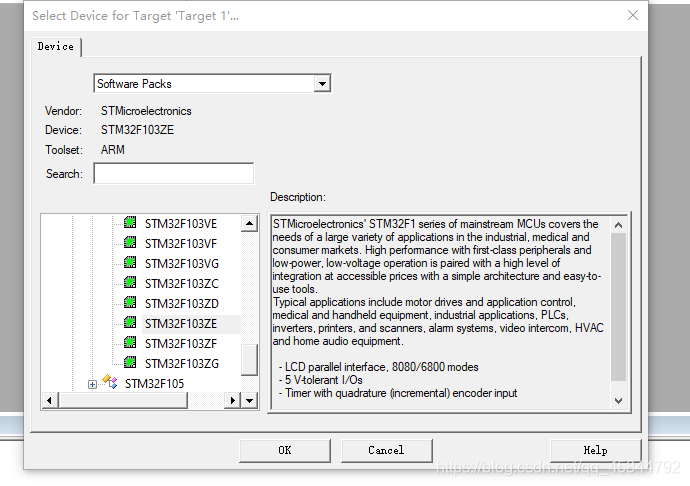Click the chip icon beside STM32F103ZE

tap(130, 322)
